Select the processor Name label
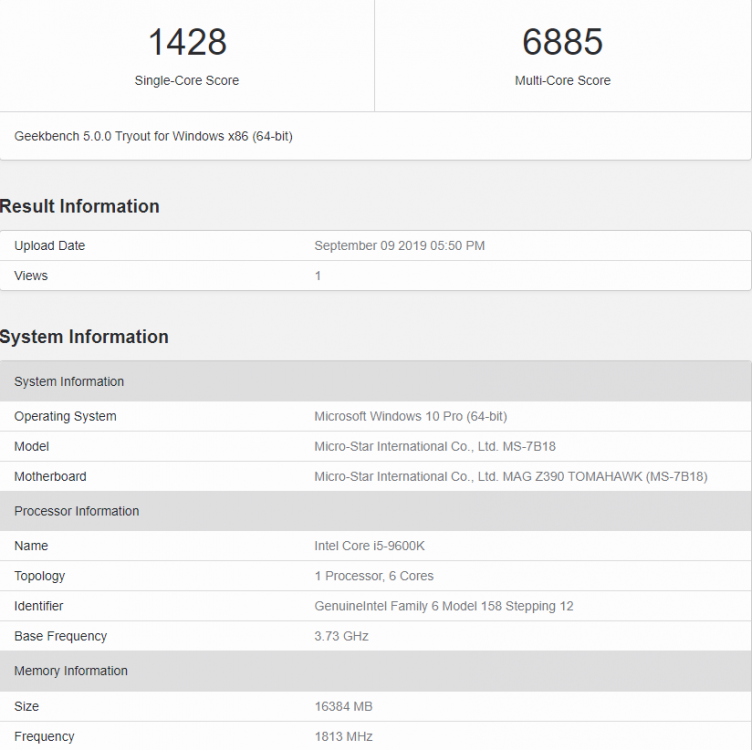 click(x=31, y=546)
